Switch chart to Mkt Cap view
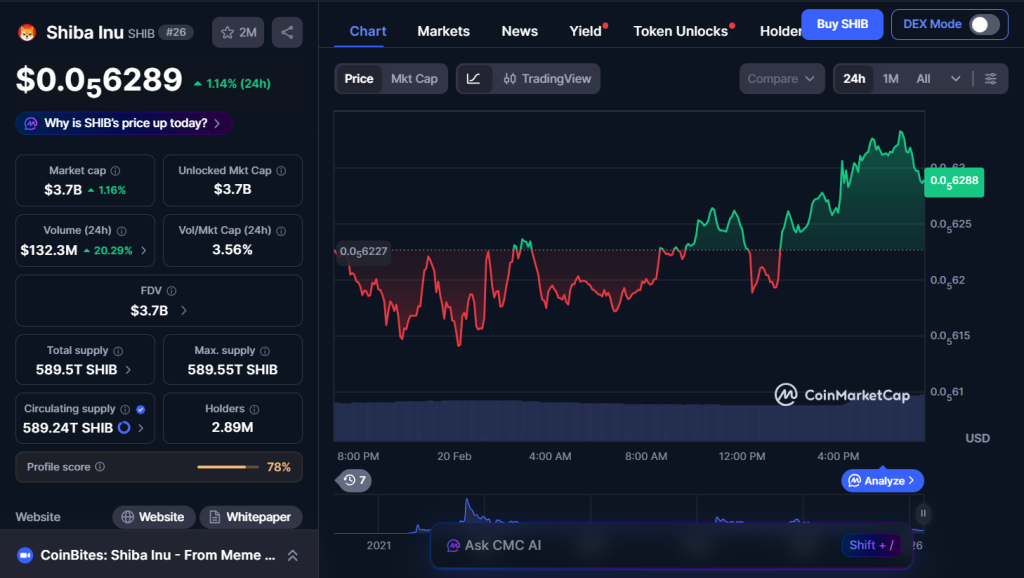The height and width of the screenshot is (578, 1024). (x=414, y=79)
